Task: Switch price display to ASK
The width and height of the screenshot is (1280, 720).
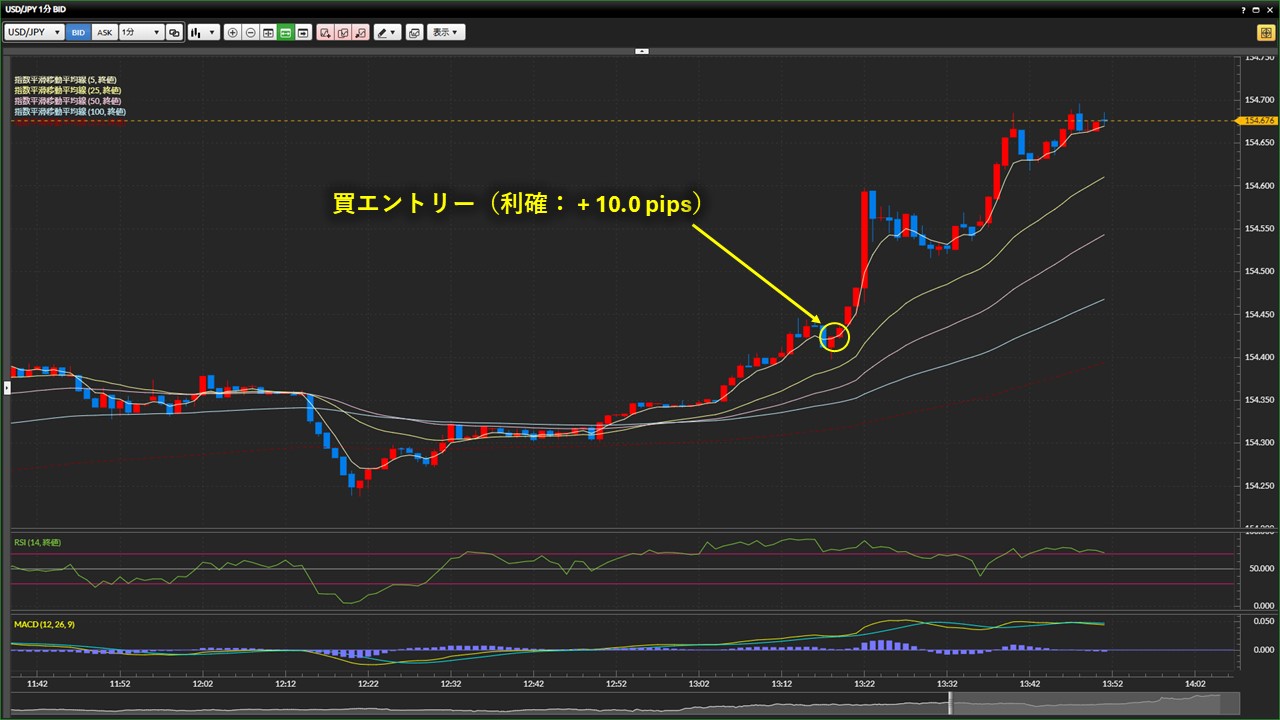Action: tap(104, 32)
